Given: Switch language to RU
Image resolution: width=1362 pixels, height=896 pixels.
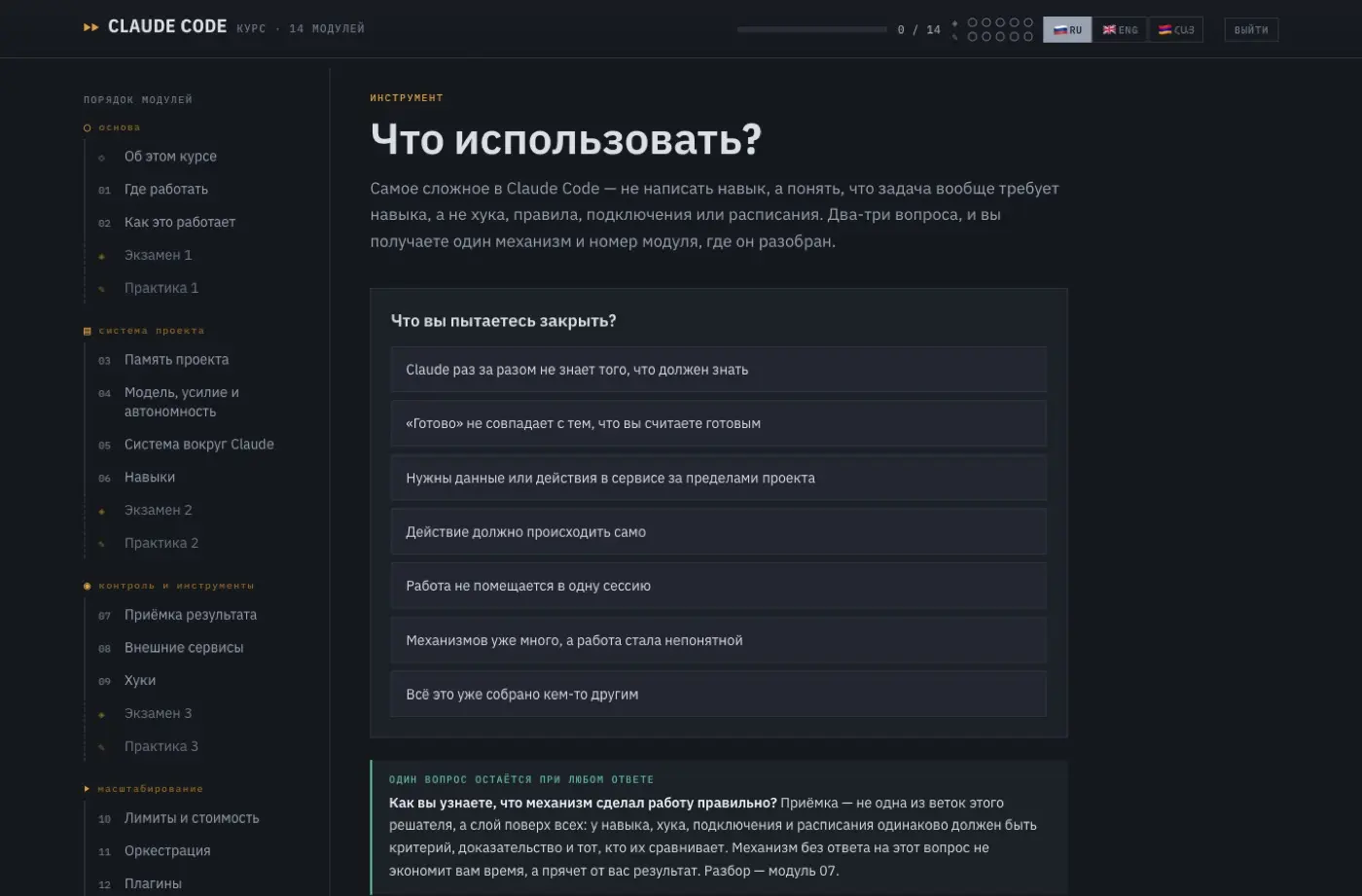Looking at the screenshot, I should click(x=1067, y=29).
